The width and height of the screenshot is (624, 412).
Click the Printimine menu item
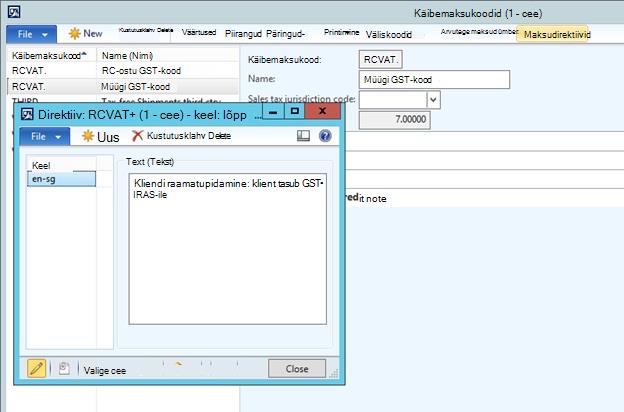(341, 33)
